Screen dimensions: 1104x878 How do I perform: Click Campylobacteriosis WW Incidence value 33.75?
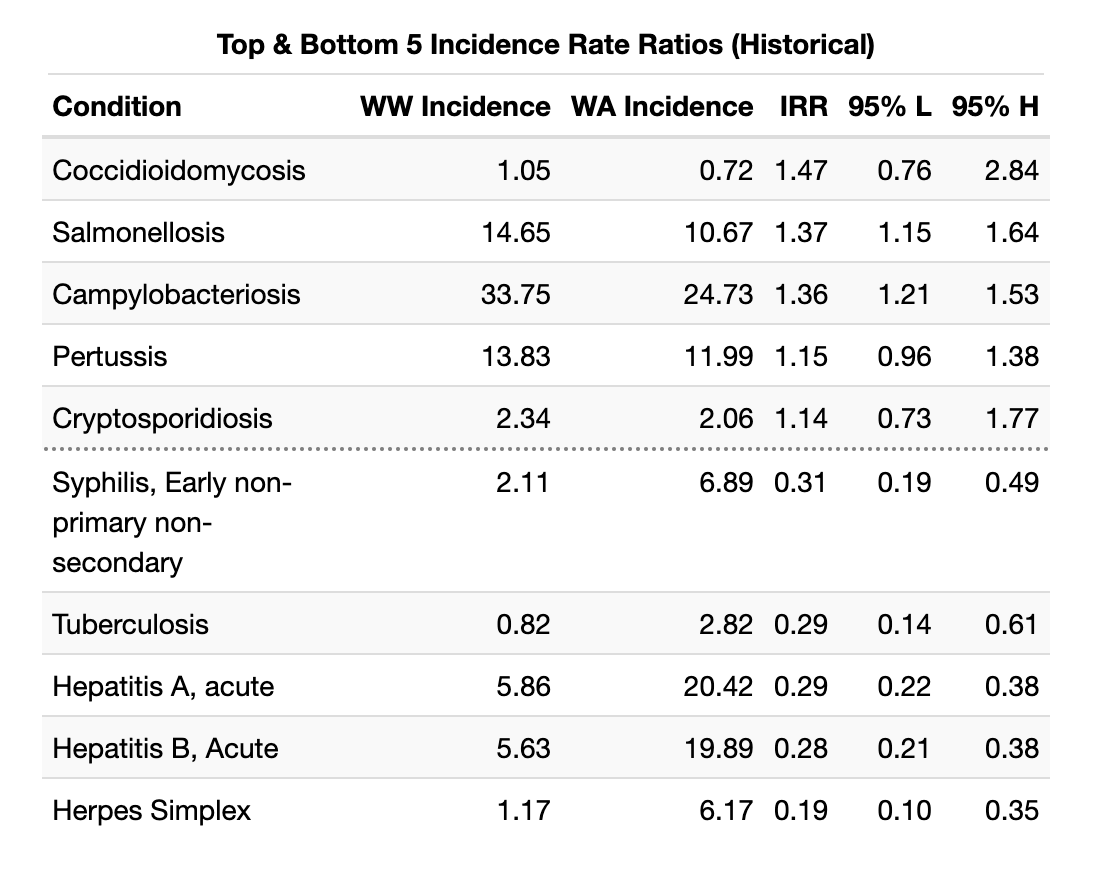pos(523,294)
